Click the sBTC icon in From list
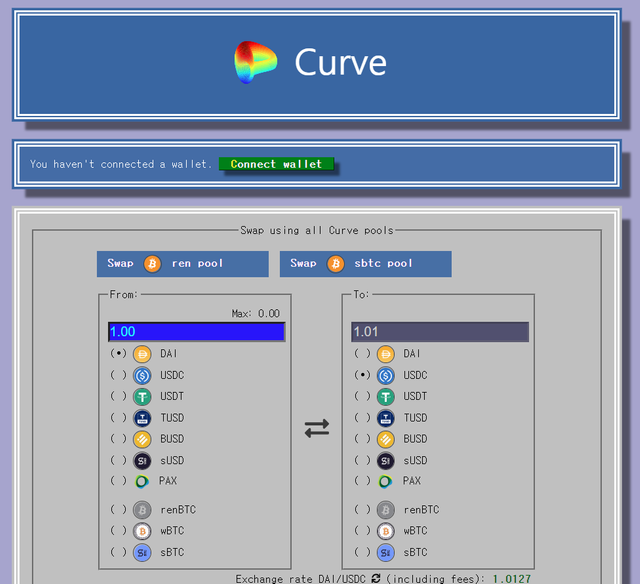This screenshot has height=584, width=640. coord(142,553)
